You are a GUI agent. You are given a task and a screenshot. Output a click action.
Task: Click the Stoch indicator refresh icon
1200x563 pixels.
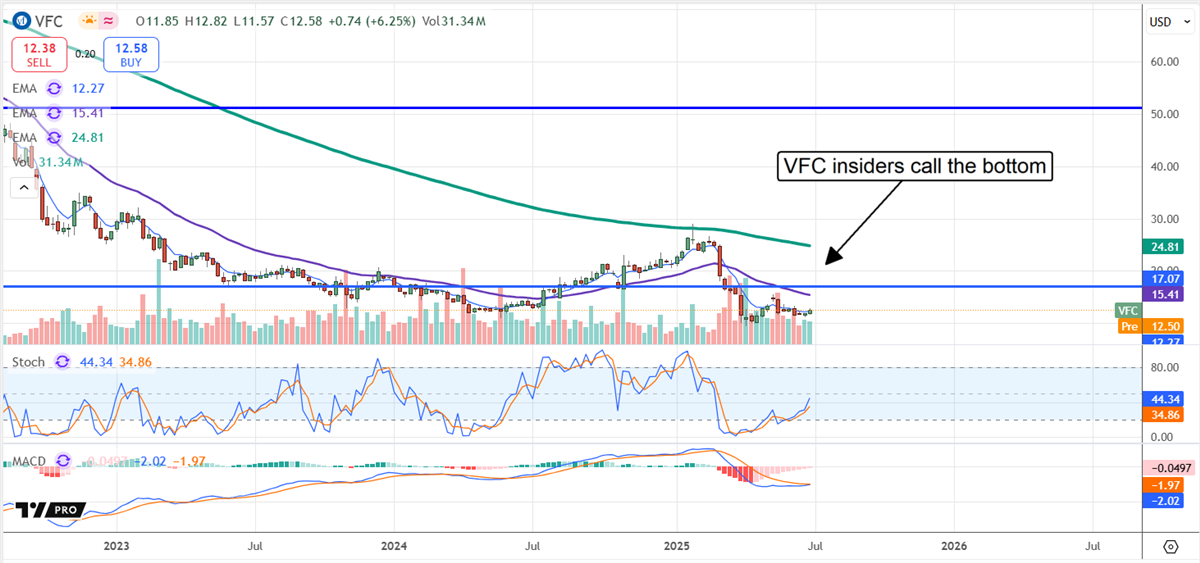(x=63, y=362)
